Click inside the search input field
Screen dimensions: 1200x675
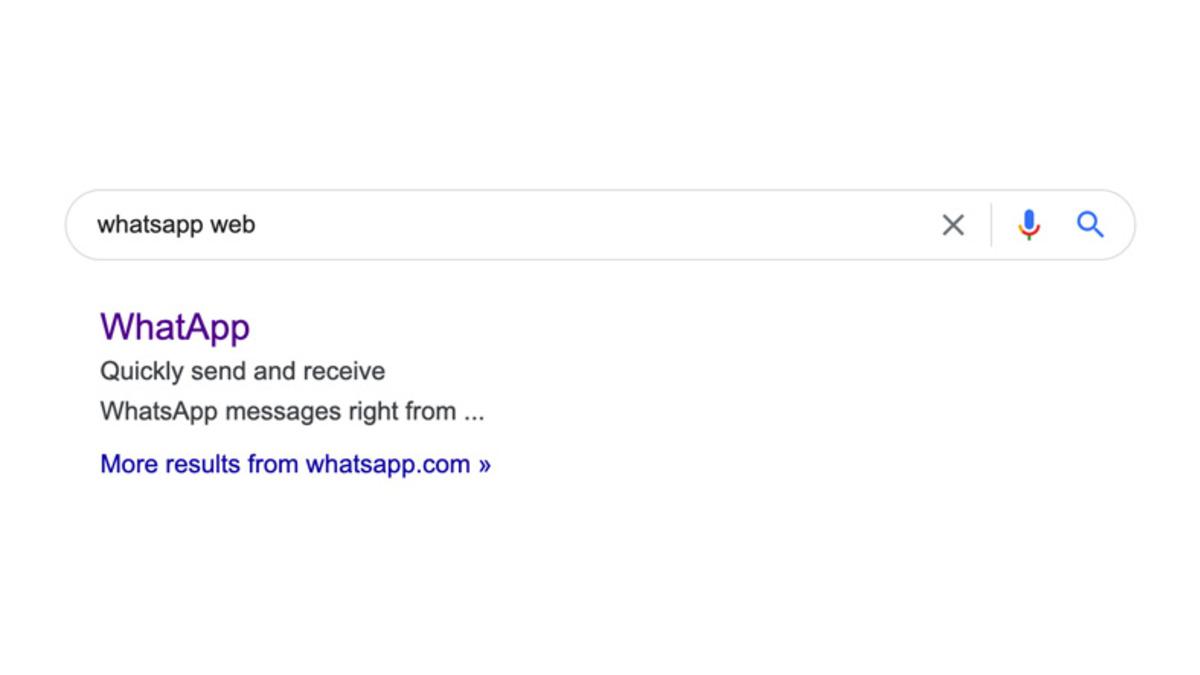pos(500,225)
